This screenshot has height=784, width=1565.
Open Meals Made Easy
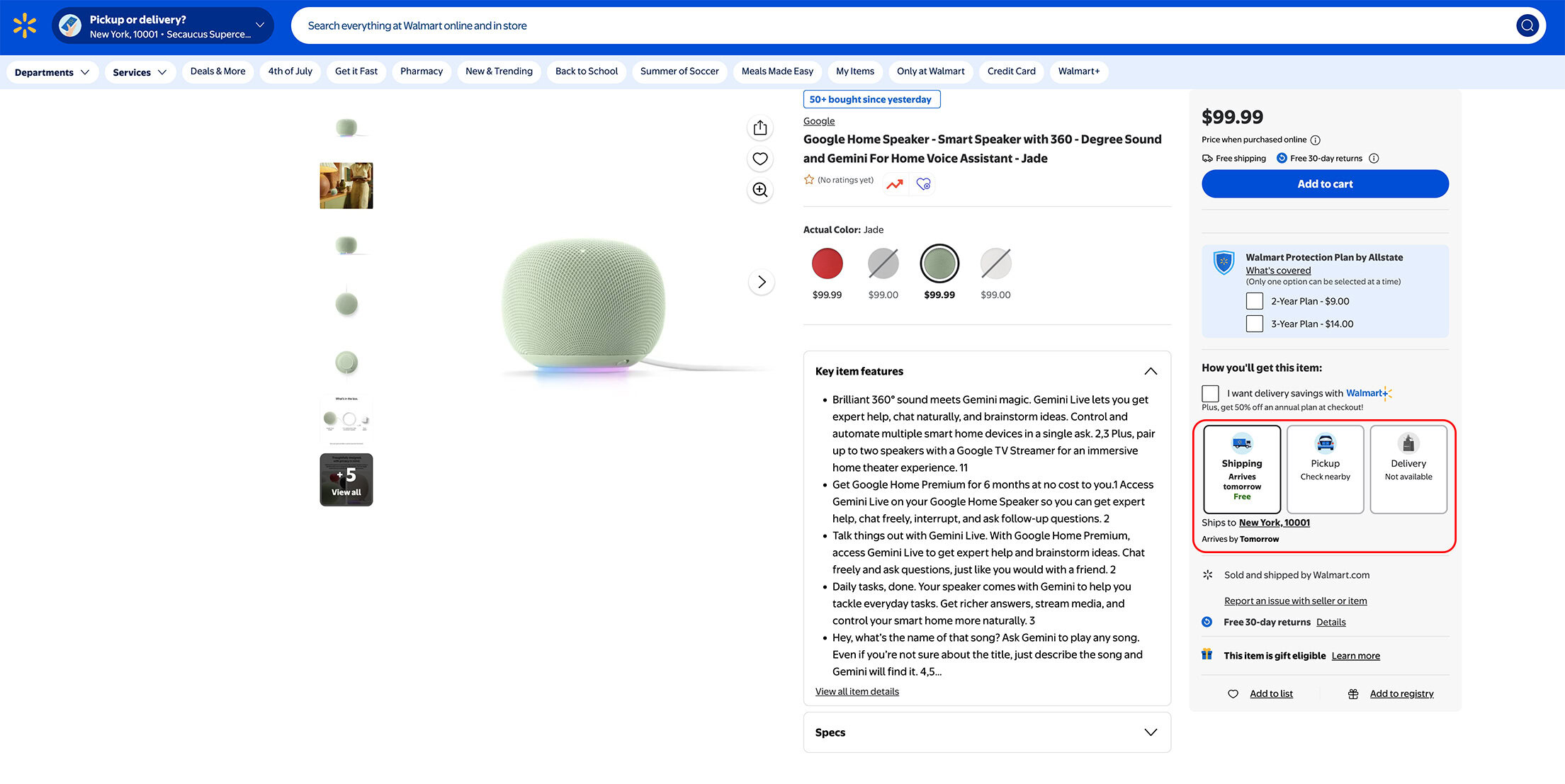(x=777, y=72)
